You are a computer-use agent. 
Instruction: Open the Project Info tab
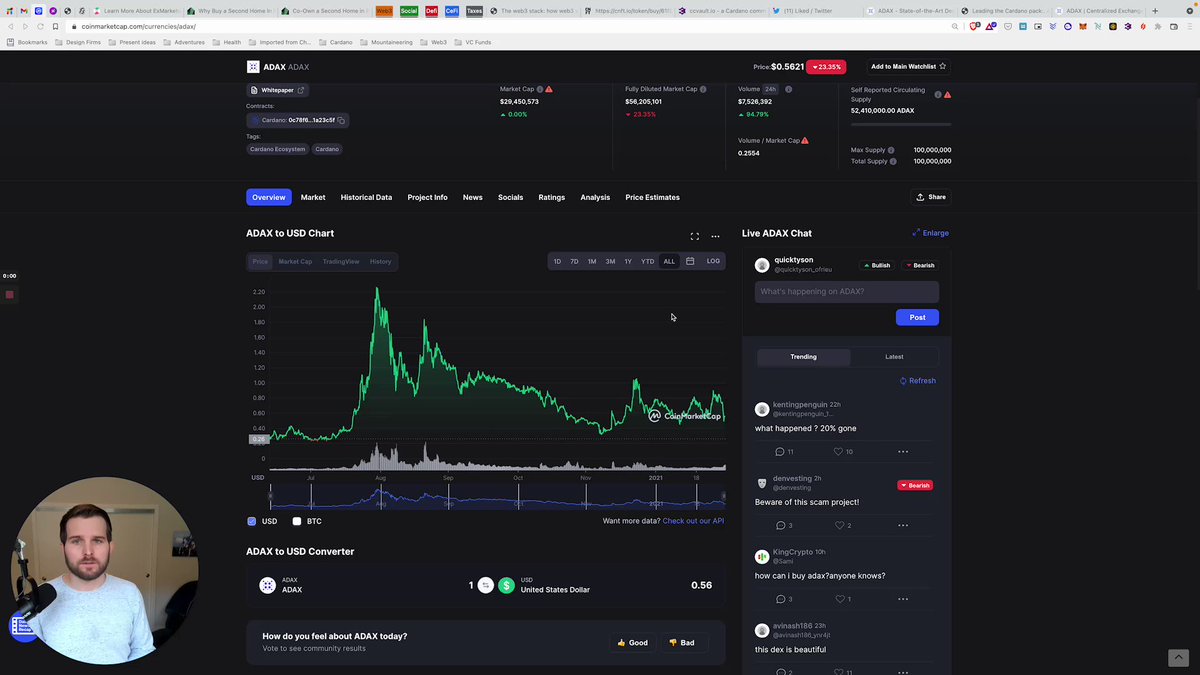coord(427,197)
